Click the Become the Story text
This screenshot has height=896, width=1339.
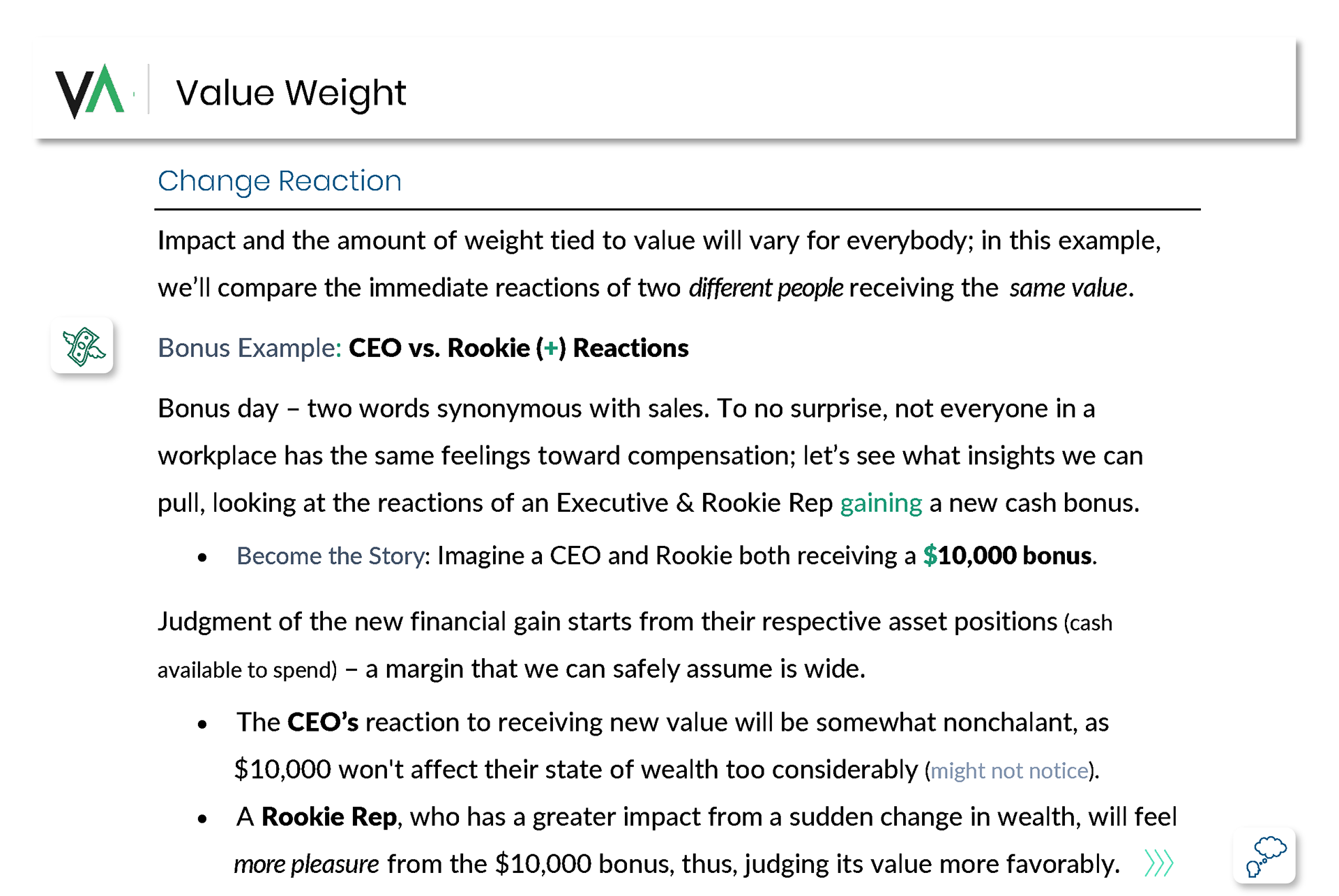click(x=330, y=556)
